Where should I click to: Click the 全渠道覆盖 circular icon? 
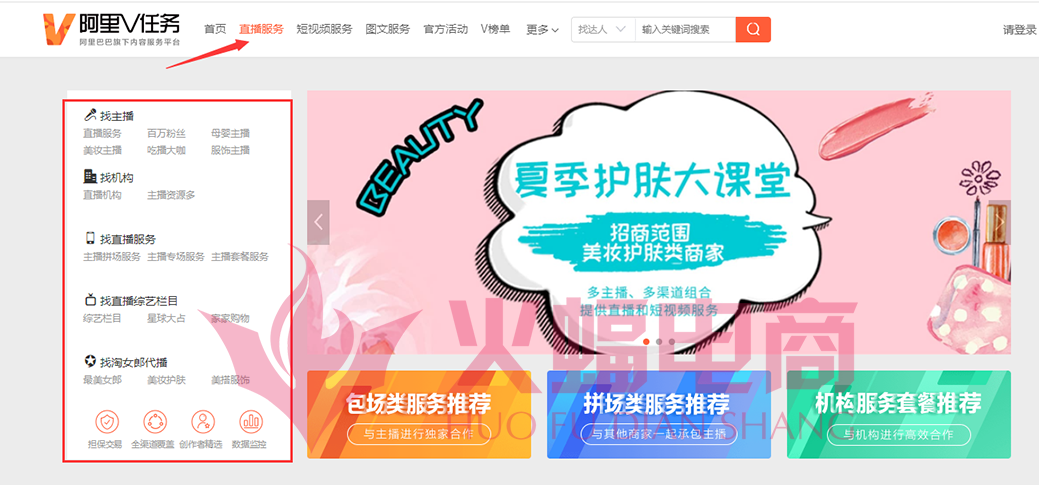pyautogui.click(x=155, y=421)
